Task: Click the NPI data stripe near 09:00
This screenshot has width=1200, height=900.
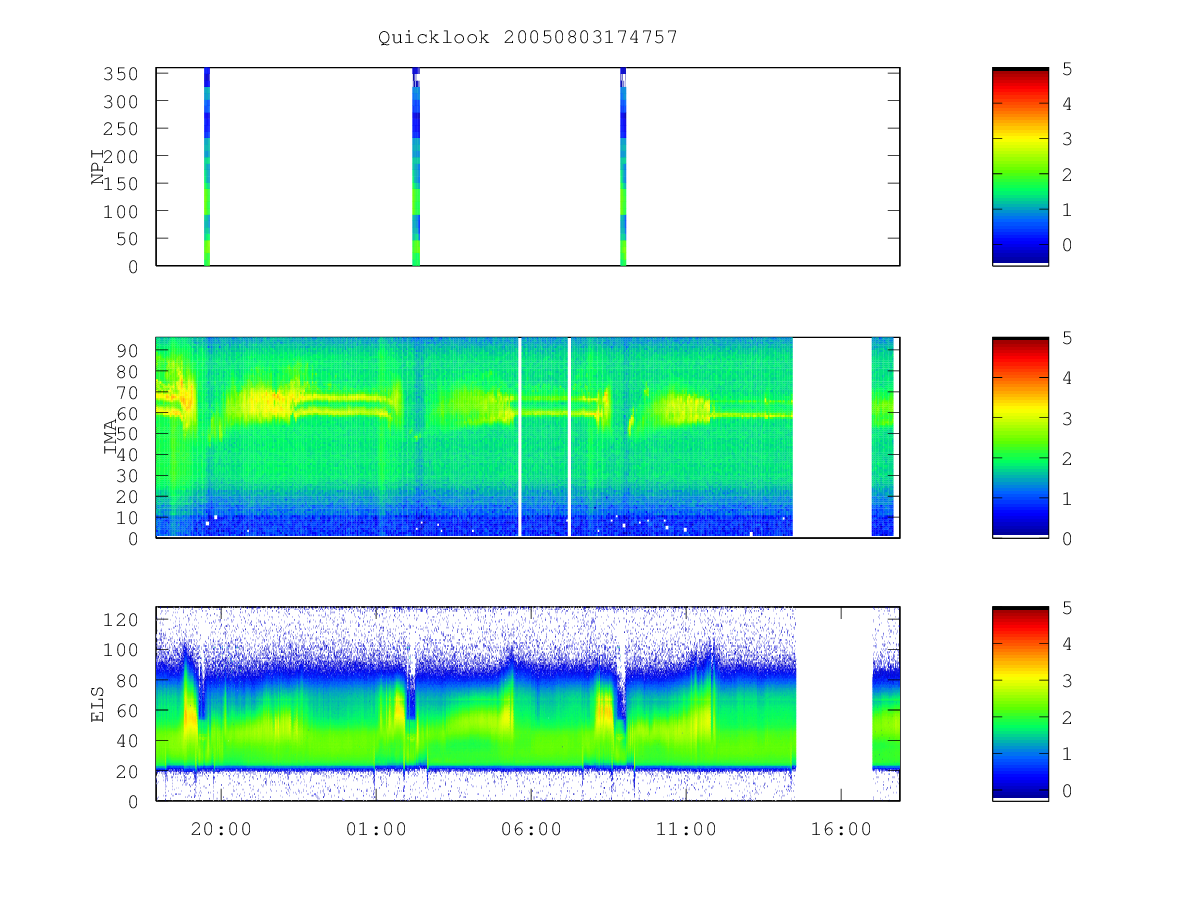Action: 623,167
